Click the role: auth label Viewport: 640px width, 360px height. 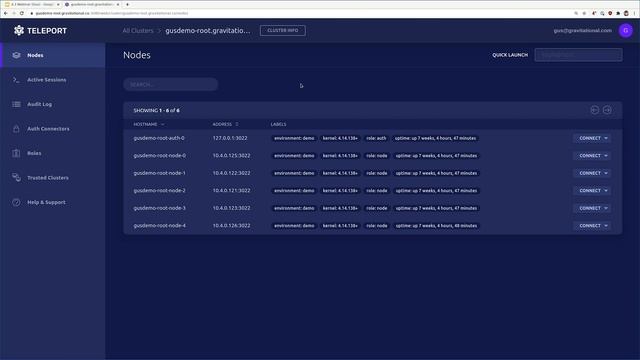click(376, 138)
